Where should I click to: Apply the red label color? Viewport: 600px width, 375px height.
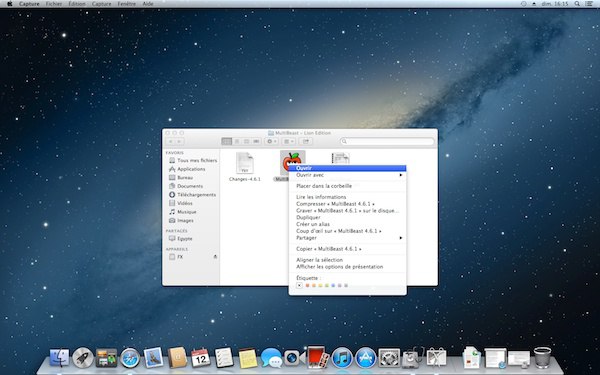(x=307, y=285)
